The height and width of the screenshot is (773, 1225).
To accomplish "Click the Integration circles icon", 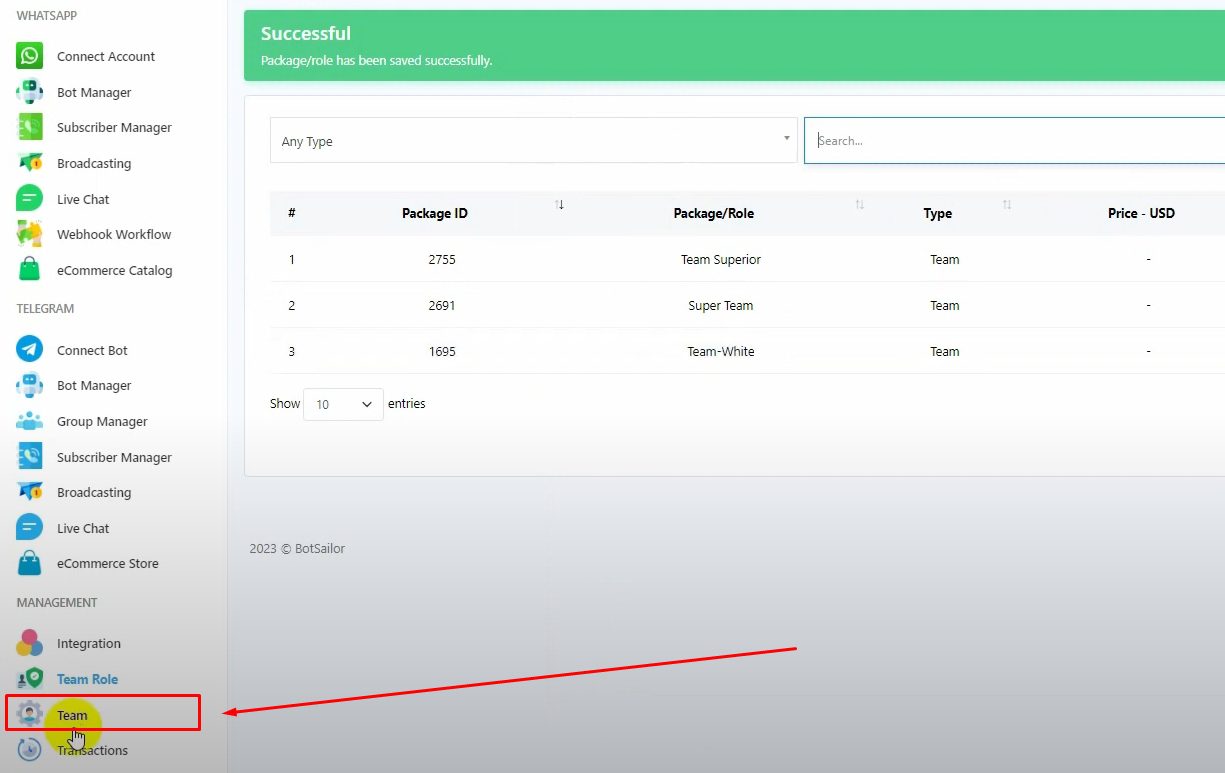I will pyautogui.click(x=30, y=643).
